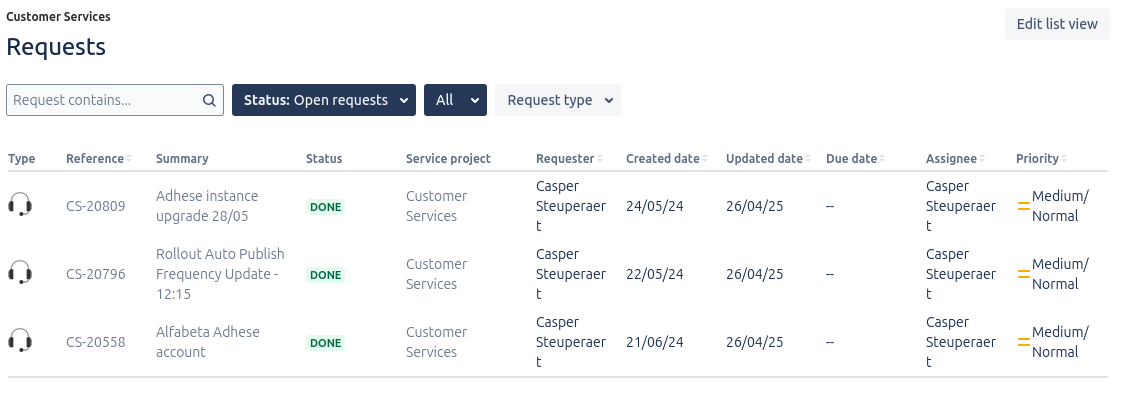Click medium priority icon in CS-20809 row

(1023, 206)
